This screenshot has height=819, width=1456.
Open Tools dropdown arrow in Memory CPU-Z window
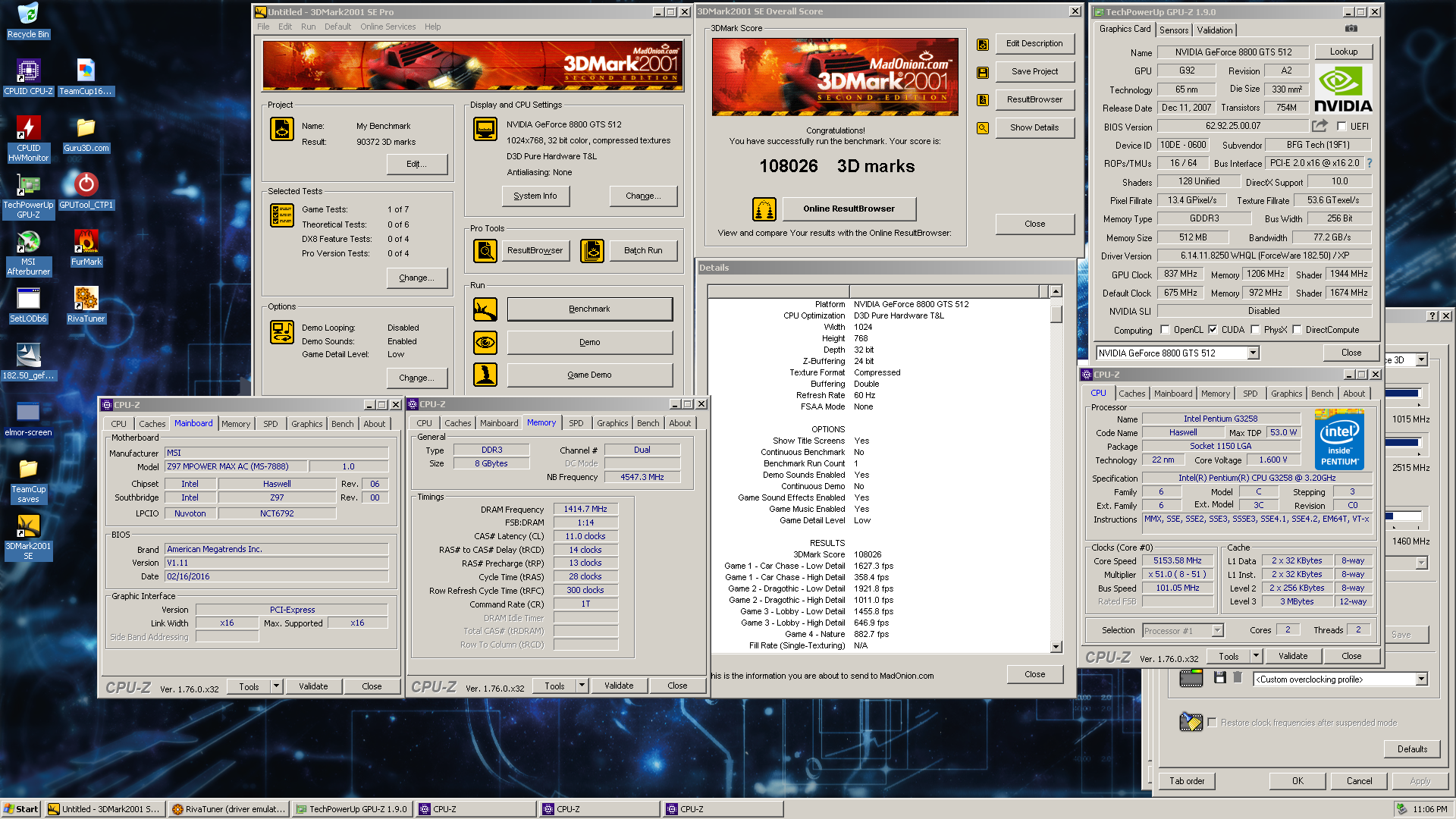[582, 686]
